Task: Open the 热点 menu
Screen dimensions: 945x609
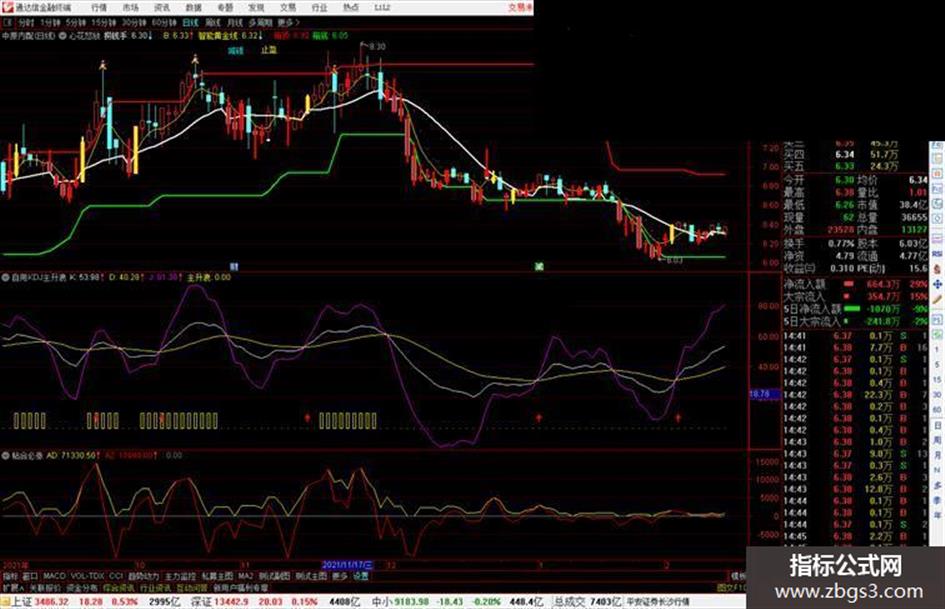Action: 350,7
